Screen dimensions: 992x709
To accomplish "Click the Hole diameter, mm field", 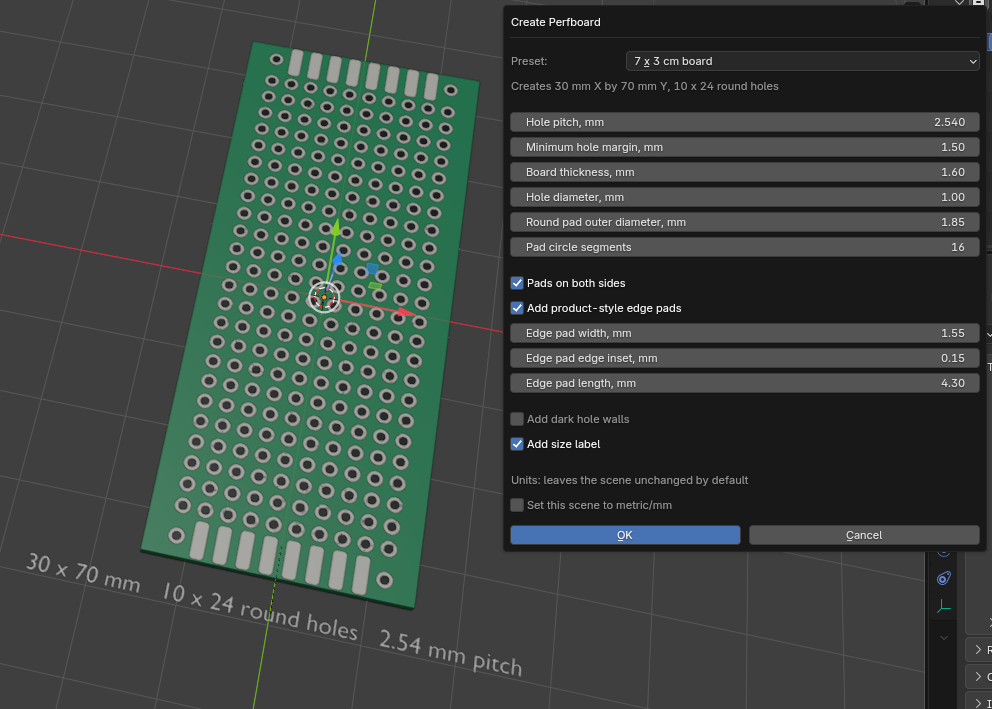I will click(745, 197).
